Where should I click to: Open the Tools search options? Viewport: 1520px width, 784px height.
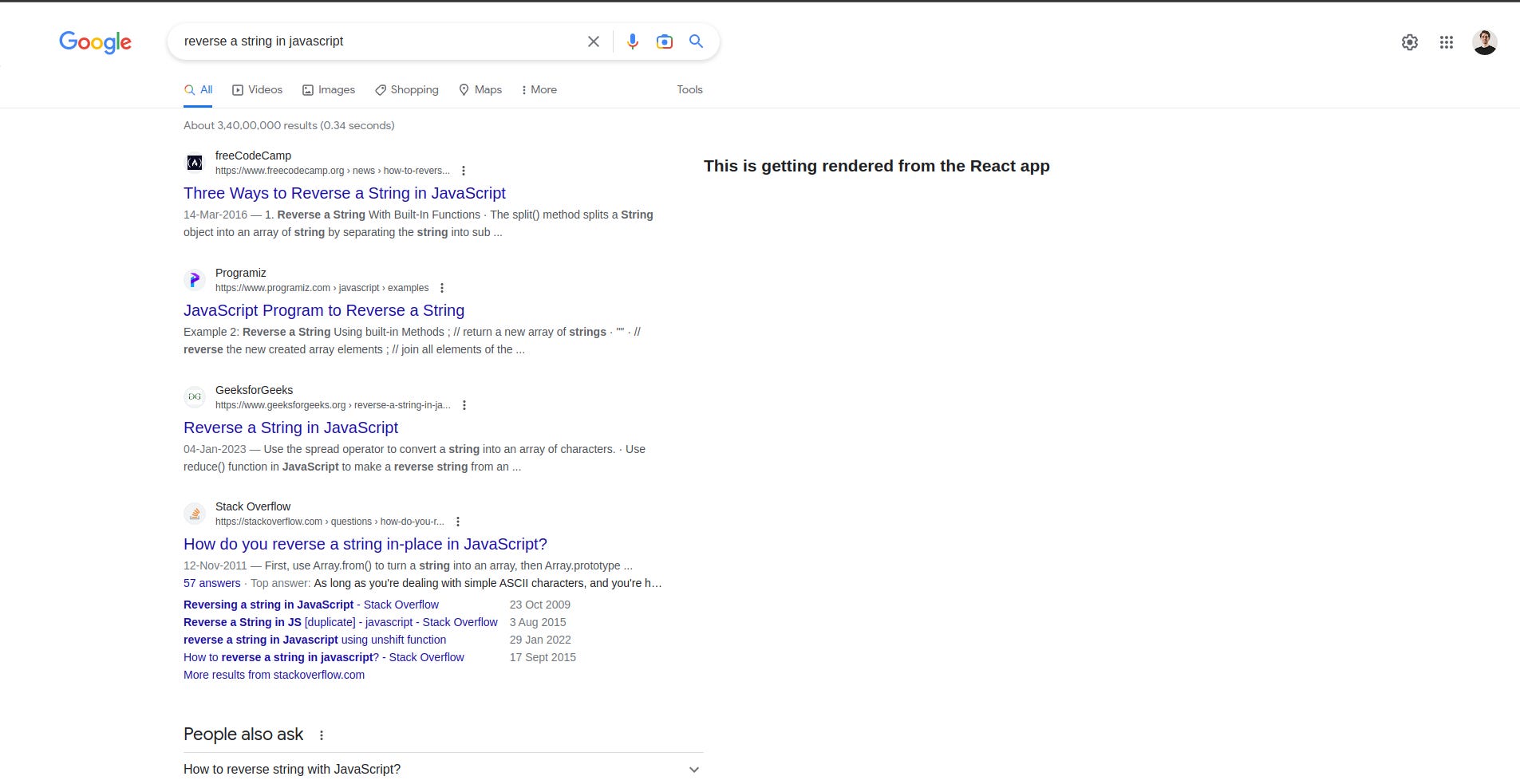point(689,90)
